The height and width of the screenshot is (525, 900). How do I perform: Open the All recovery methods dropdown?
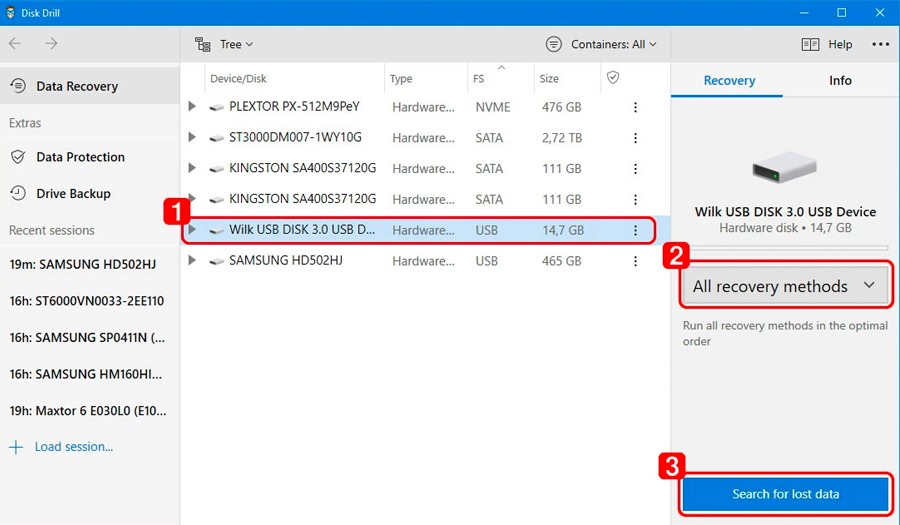click(x=784, y=286)
